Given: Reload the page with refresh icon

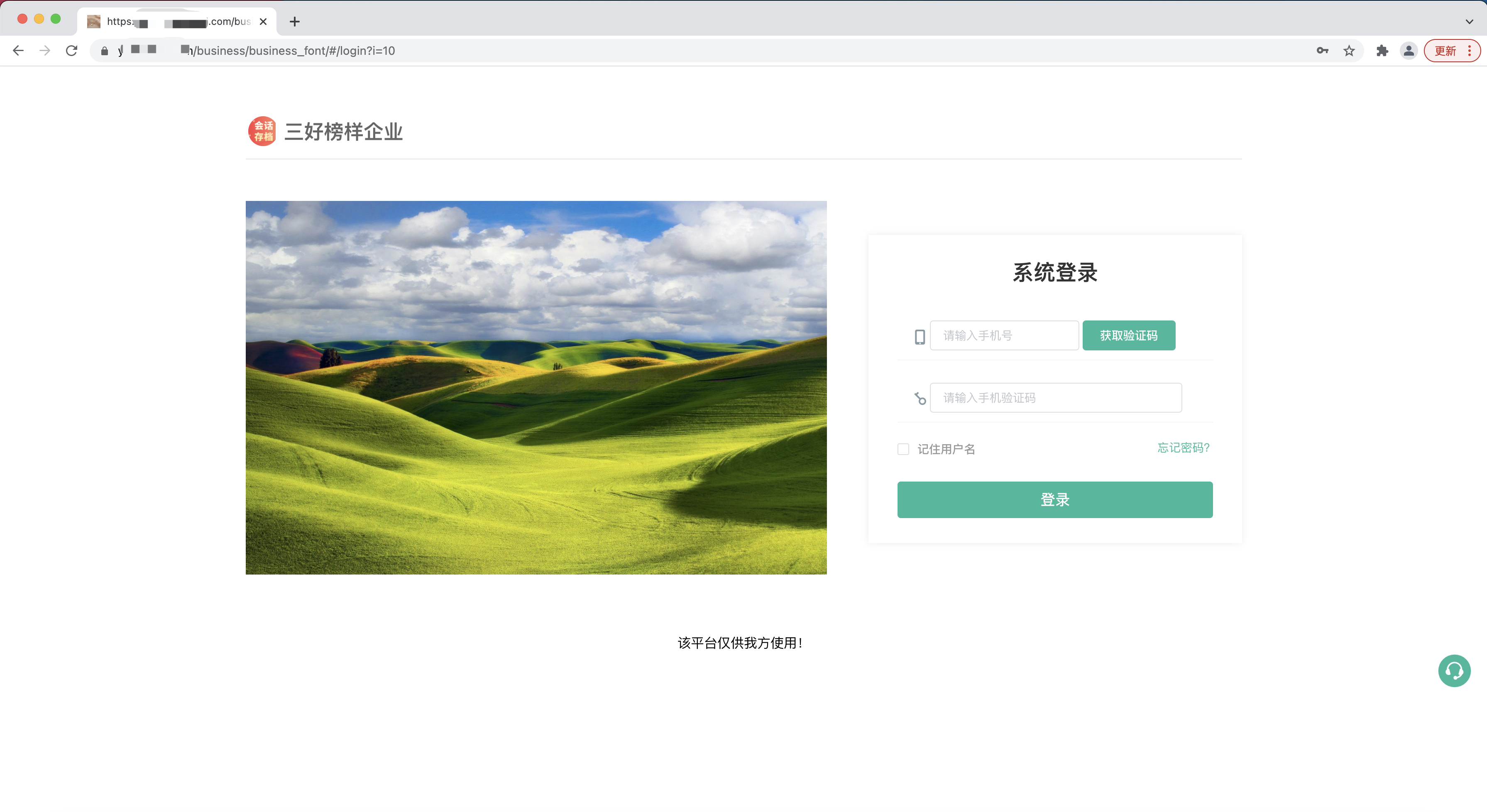Looking at the screenshot, I should coord(71,51).
